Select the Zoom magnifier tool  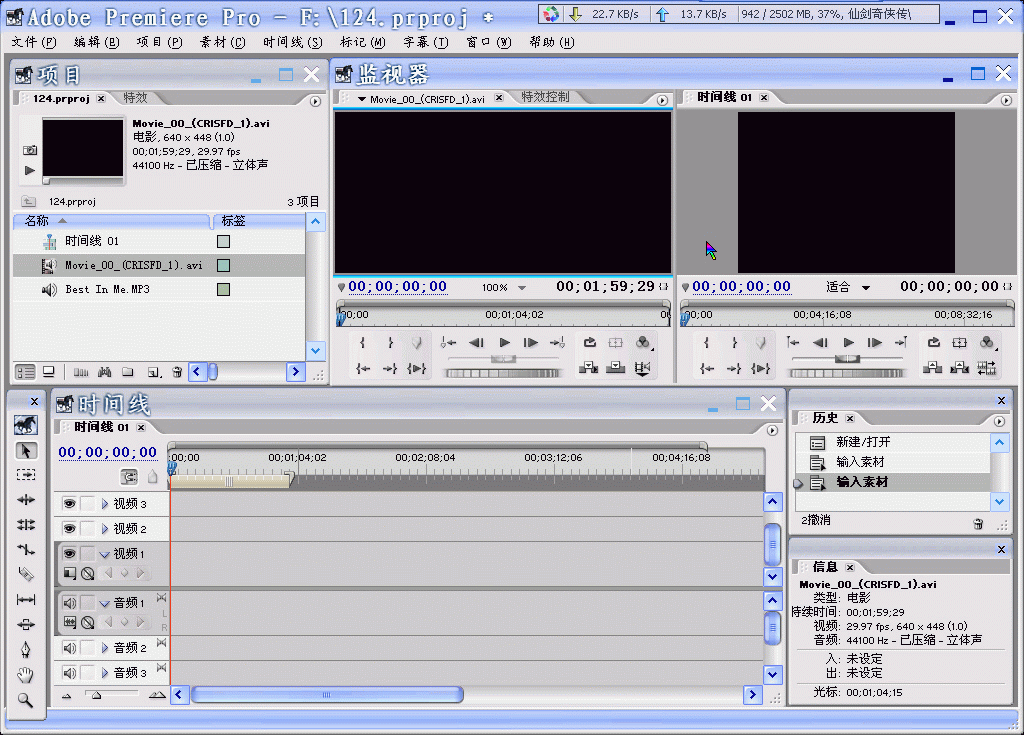(25, 700)
